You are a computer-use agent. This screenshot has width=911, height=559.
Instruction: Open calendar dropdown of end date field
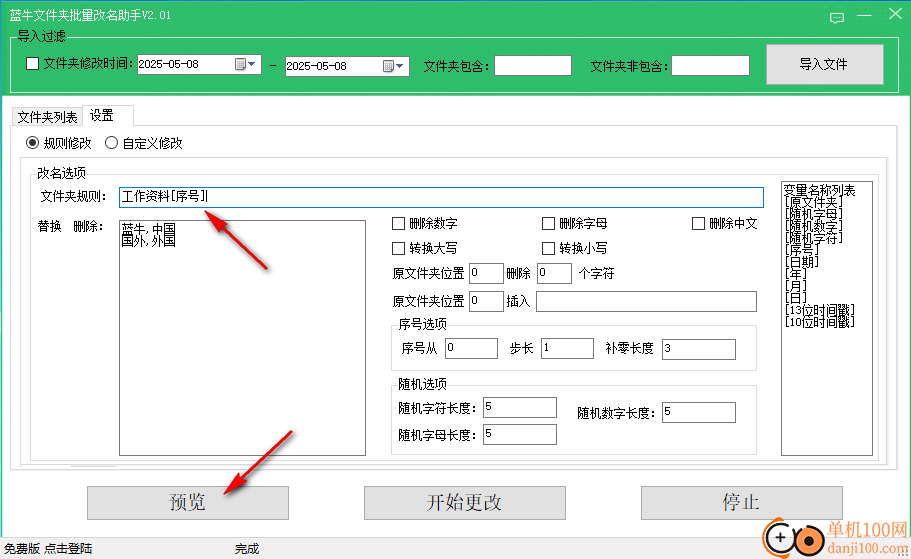point(394,66)
